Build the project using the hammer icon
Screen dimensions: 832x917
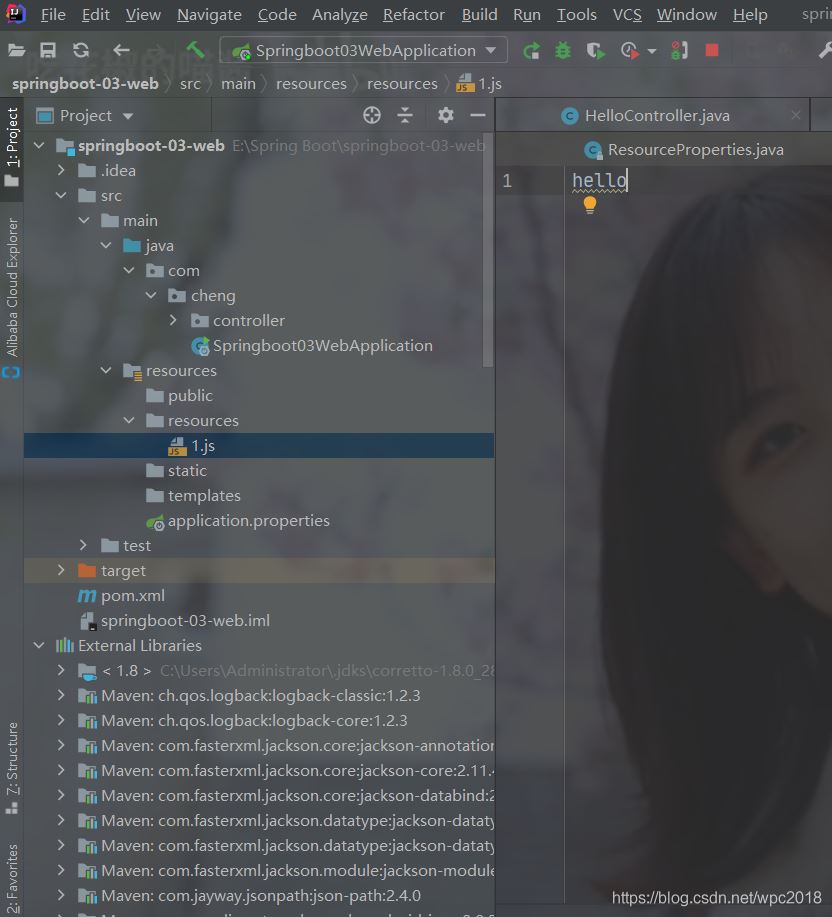click(x=196, y=49)
